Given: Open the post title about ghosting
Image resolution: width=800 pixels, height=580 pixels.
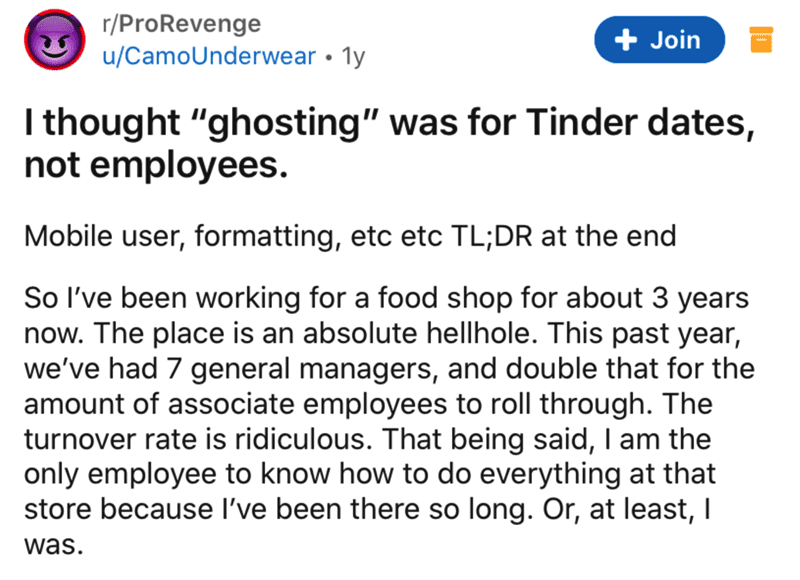Looking at the screenshot, I should coord(390,144).
